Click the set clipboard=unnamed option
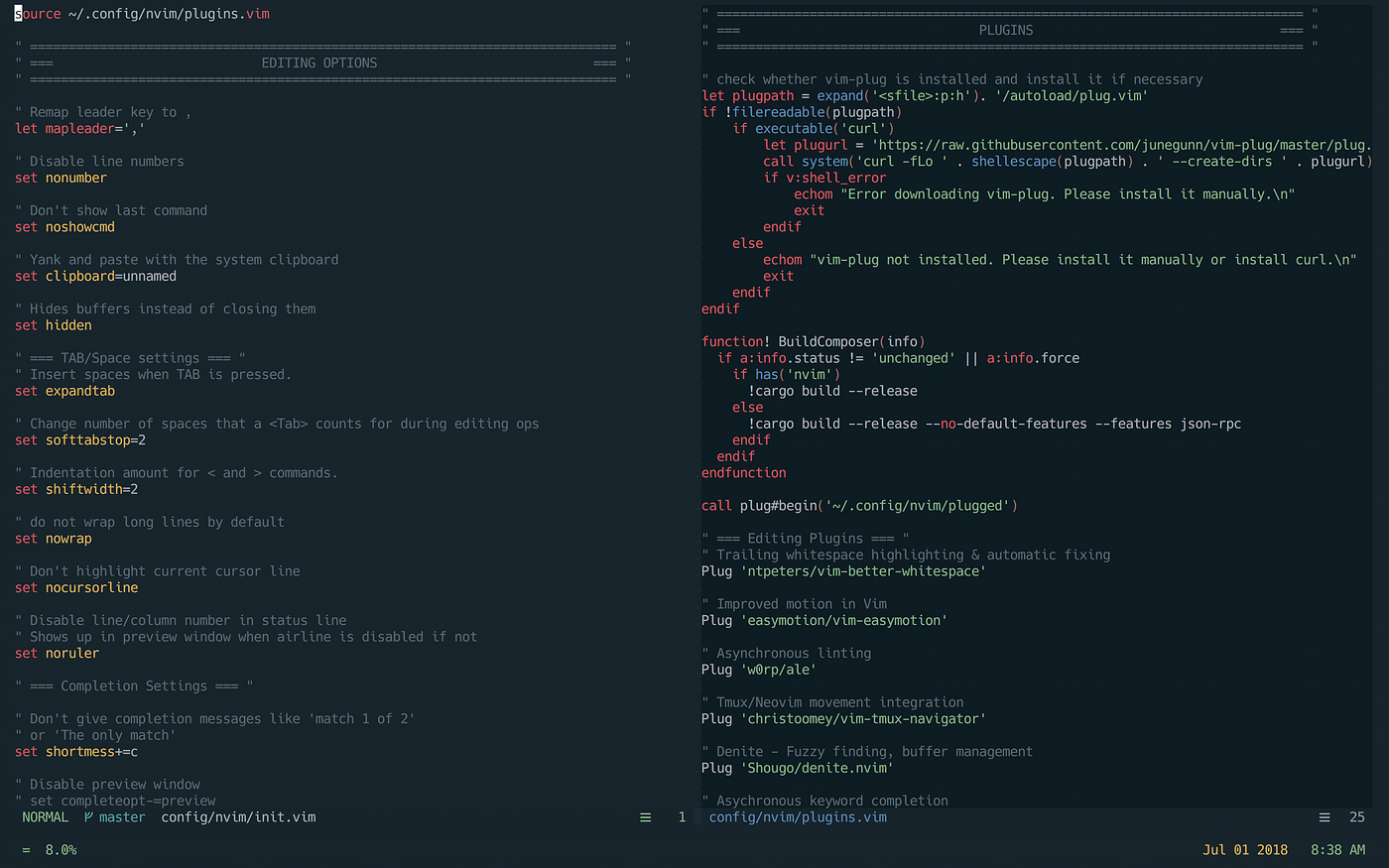 (x=96, y=276)
